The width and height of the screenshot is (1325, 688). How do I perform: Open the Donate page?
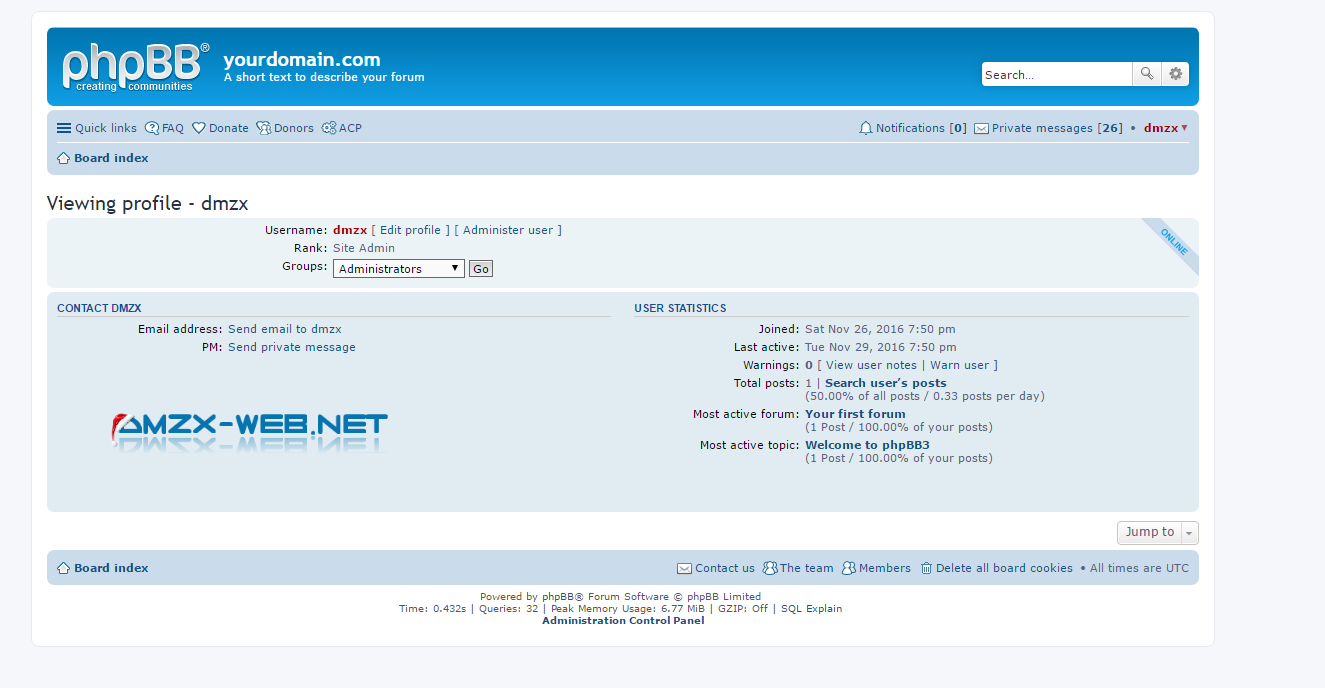pos(220,128)
